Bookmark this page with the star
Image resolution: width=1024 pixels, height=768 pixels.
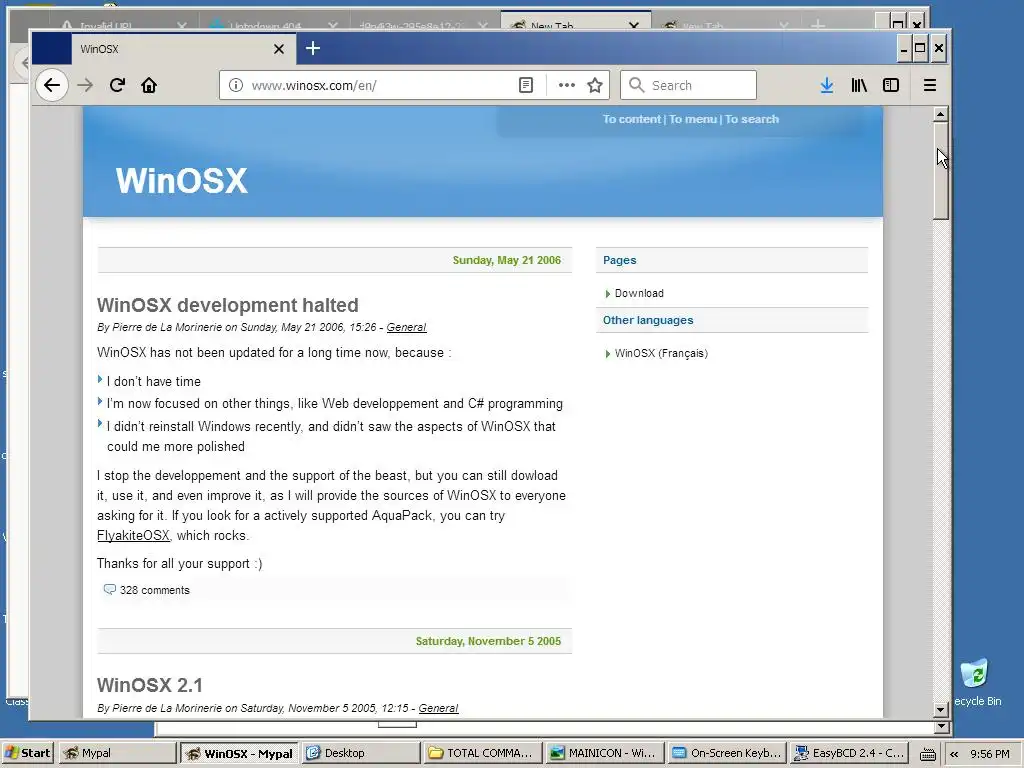[x=594, y=86]
